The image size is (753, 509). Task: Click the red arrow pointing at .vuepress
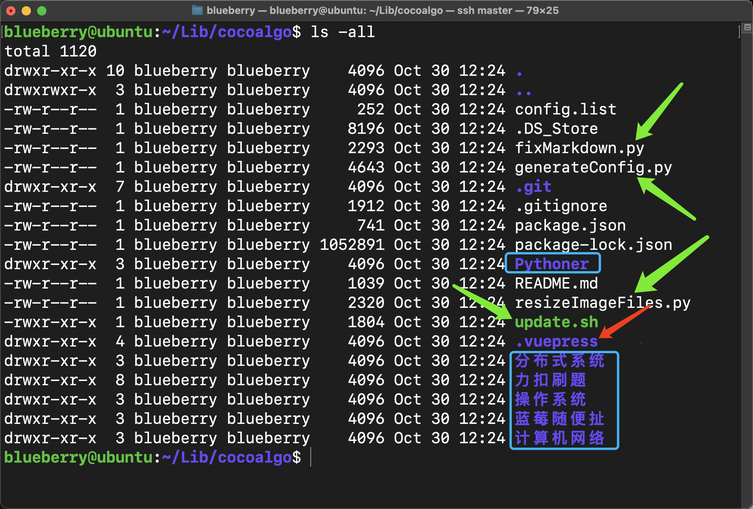pyautogui.click(x=624, y=322)
